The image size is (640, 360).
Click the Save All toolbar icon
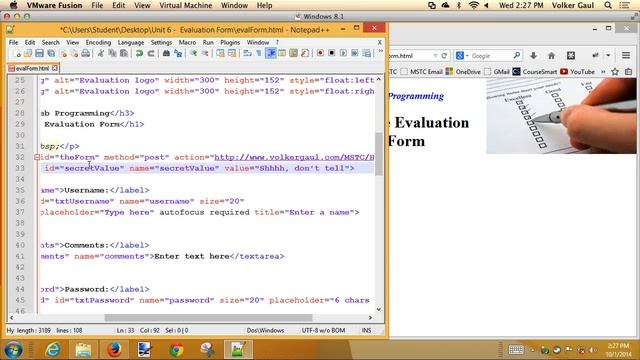tap(51, 53)
